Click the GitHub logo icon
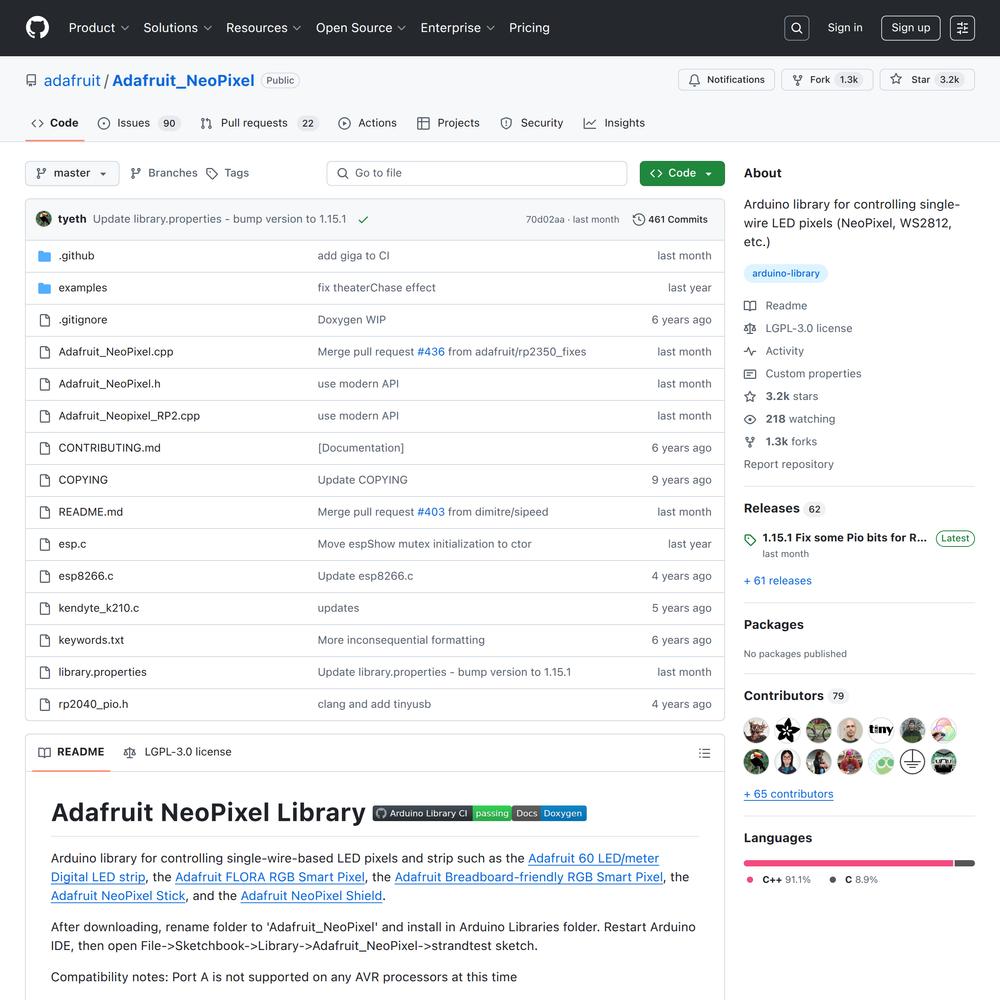The width and height of the screenshot is (1000, 1000). coord(38,27)
